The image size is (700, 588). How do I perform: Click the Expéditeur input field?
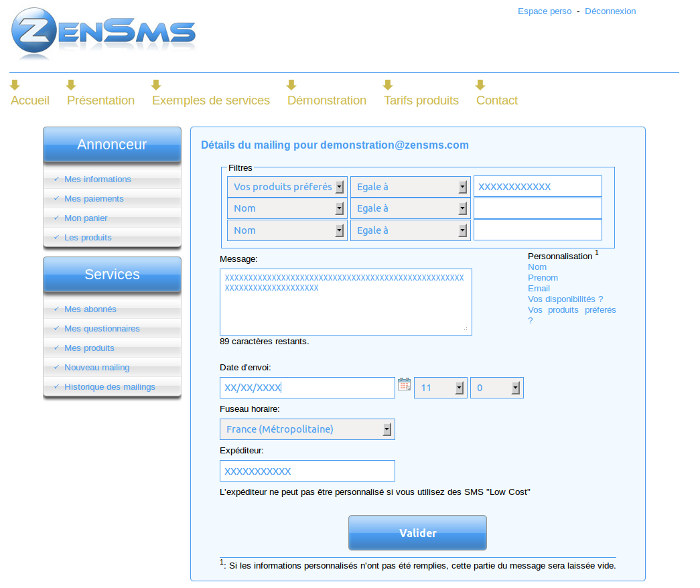[307, 471]
